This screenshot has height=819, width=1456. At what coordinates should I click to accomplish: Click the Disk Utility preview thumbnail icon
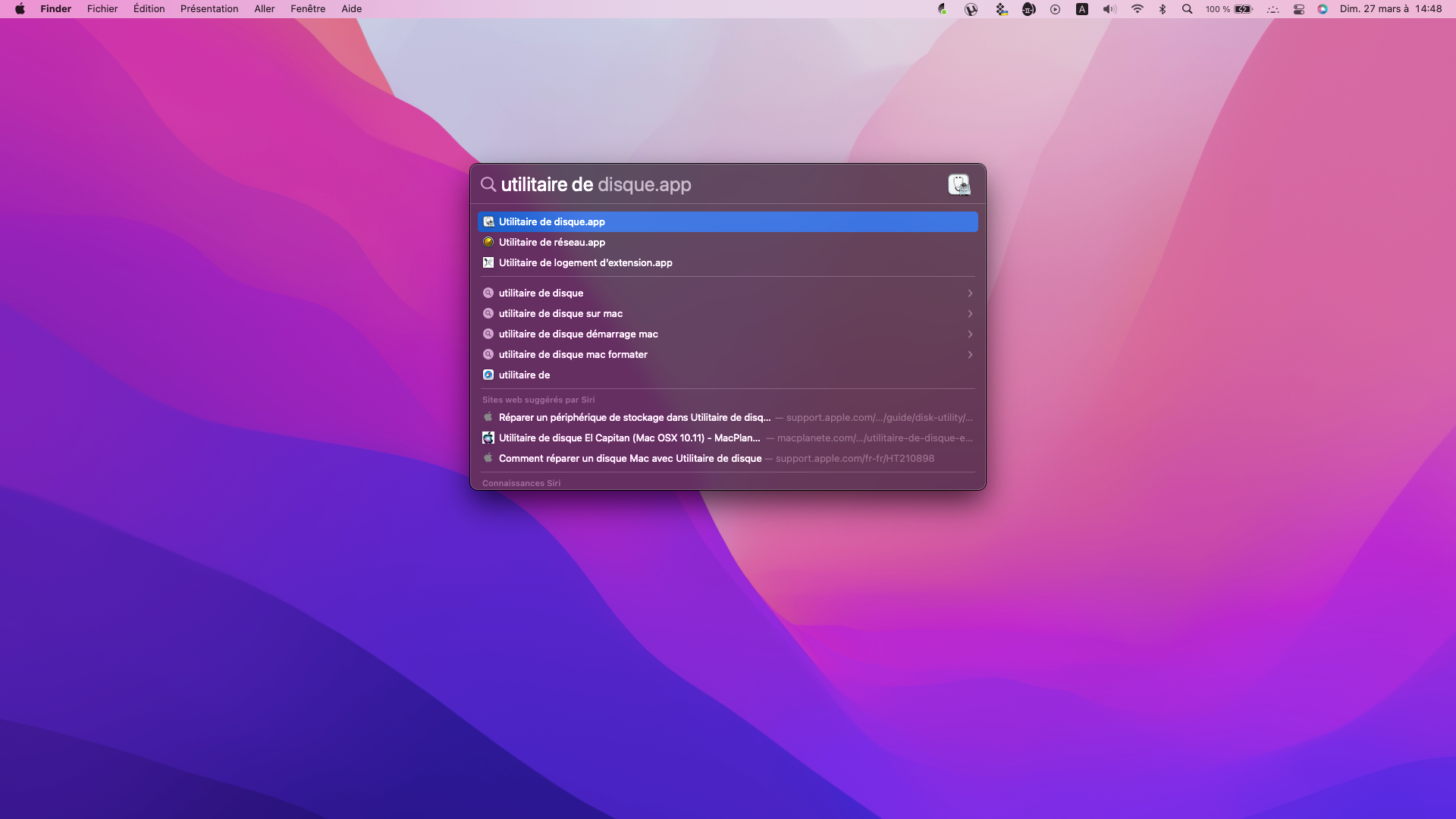pyautogui.click(x=959, y=184)
